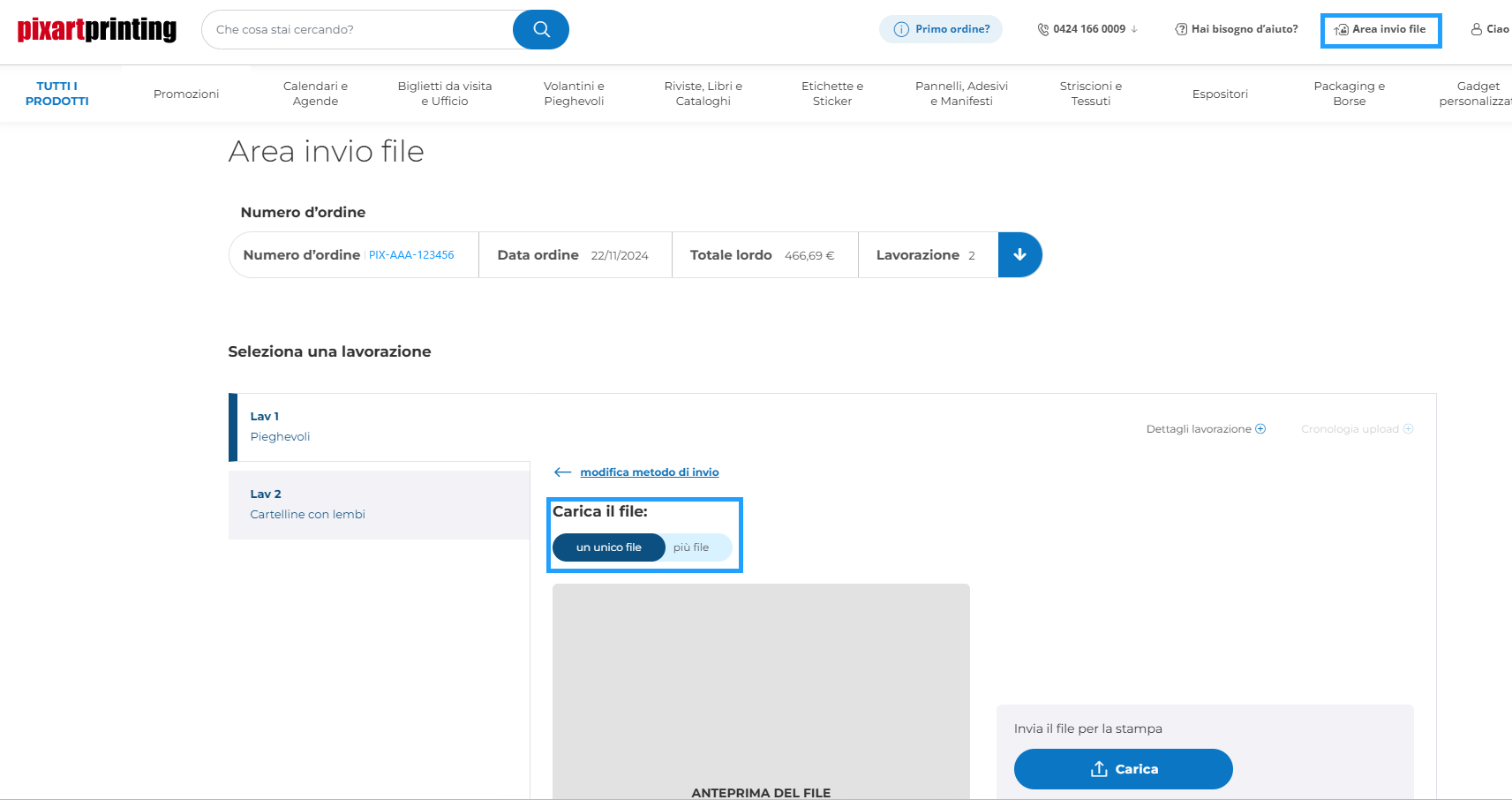
Task: Select the un unico file option
Action: (608, 547)
